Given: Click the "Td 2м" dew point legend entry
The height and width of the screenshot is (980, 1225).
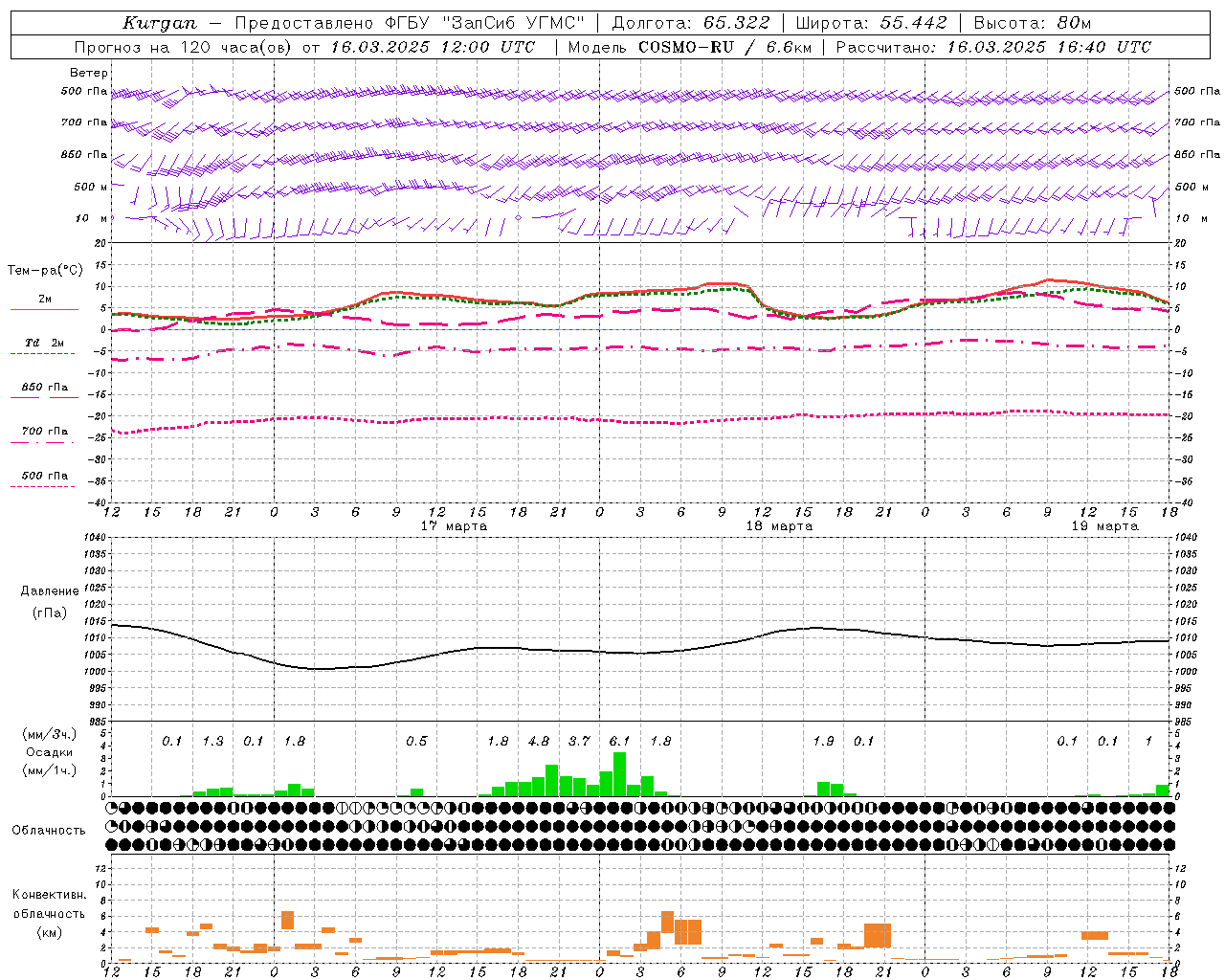Looking at the screenshot, I should 45,343.
